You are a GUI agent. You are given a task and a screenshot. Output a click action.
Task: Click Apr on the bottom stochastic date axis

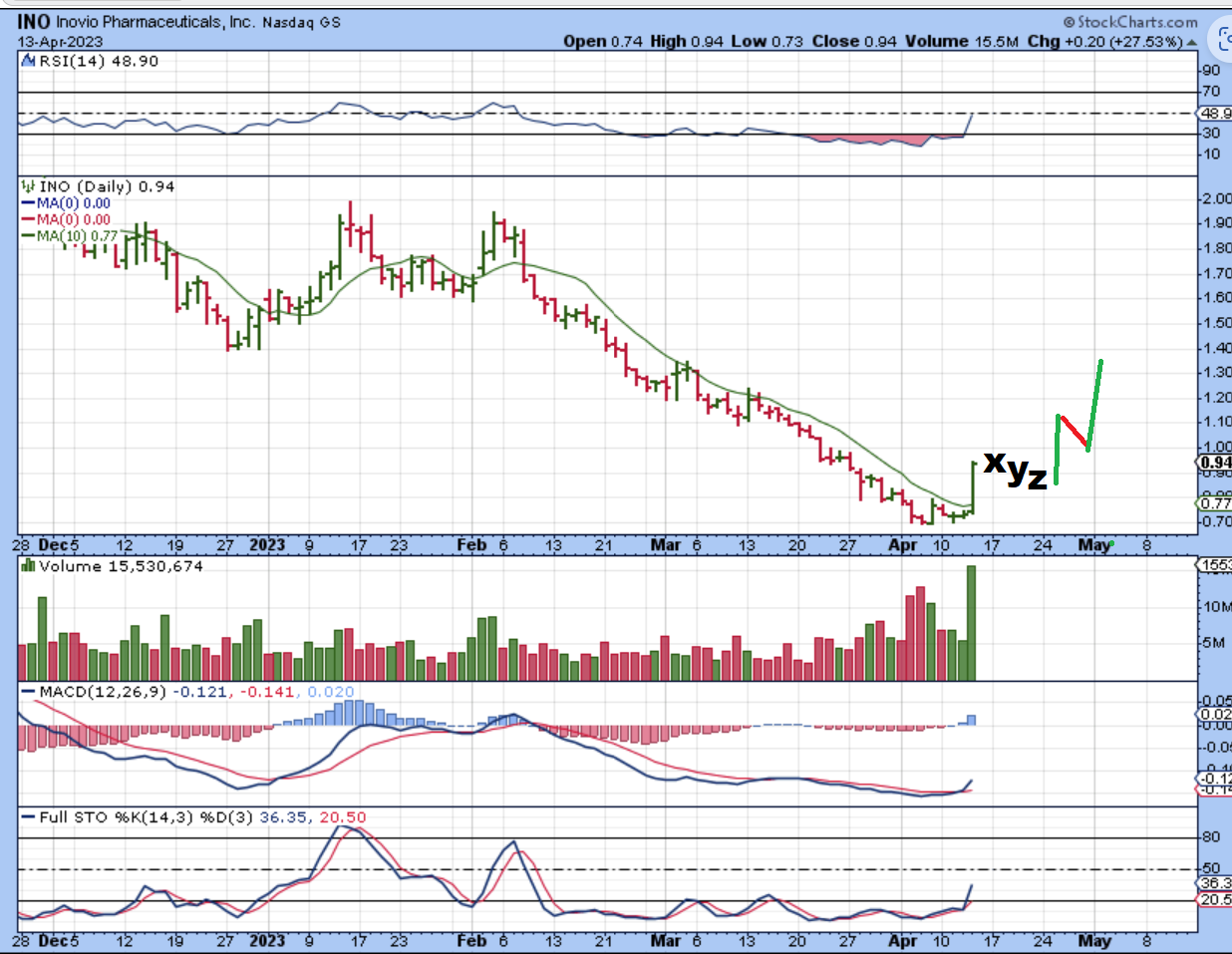coord(902,940)
